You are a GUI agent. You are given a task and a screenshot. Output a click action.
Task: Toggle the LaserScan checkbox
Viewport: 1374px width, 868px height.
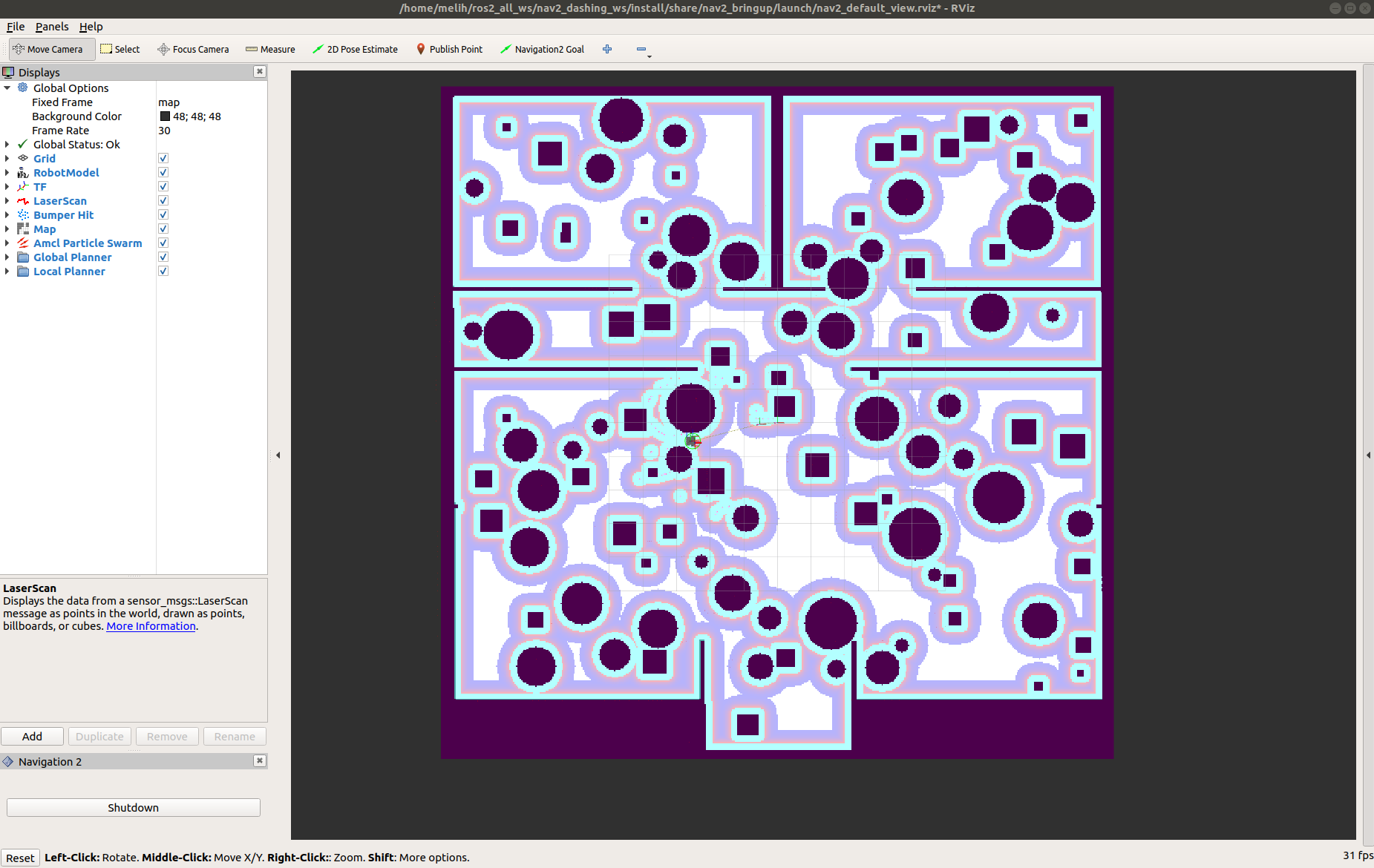click(x=163, y=200)
